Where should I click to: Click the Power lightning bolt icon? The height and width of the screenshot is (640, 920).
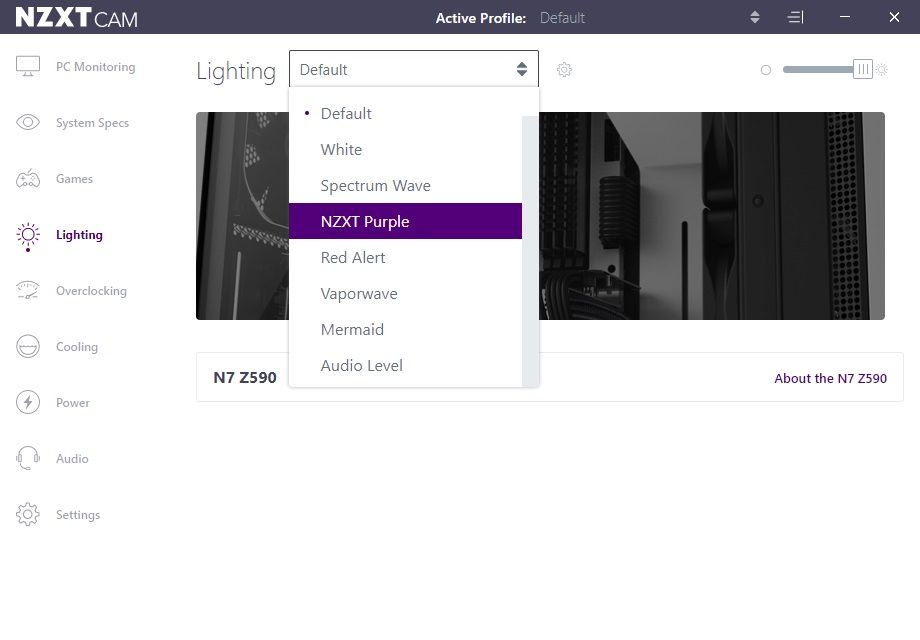tap(28, 402)
